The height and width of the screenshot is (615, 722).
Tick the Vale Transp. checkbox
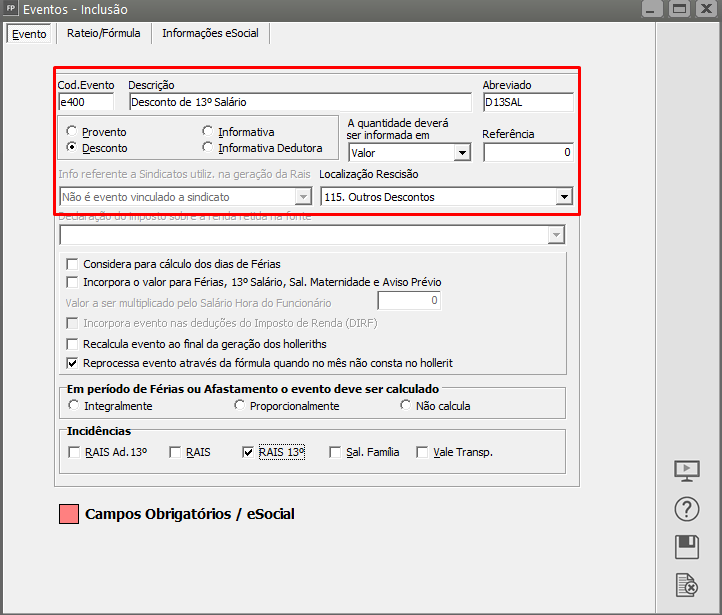(422, 452)
